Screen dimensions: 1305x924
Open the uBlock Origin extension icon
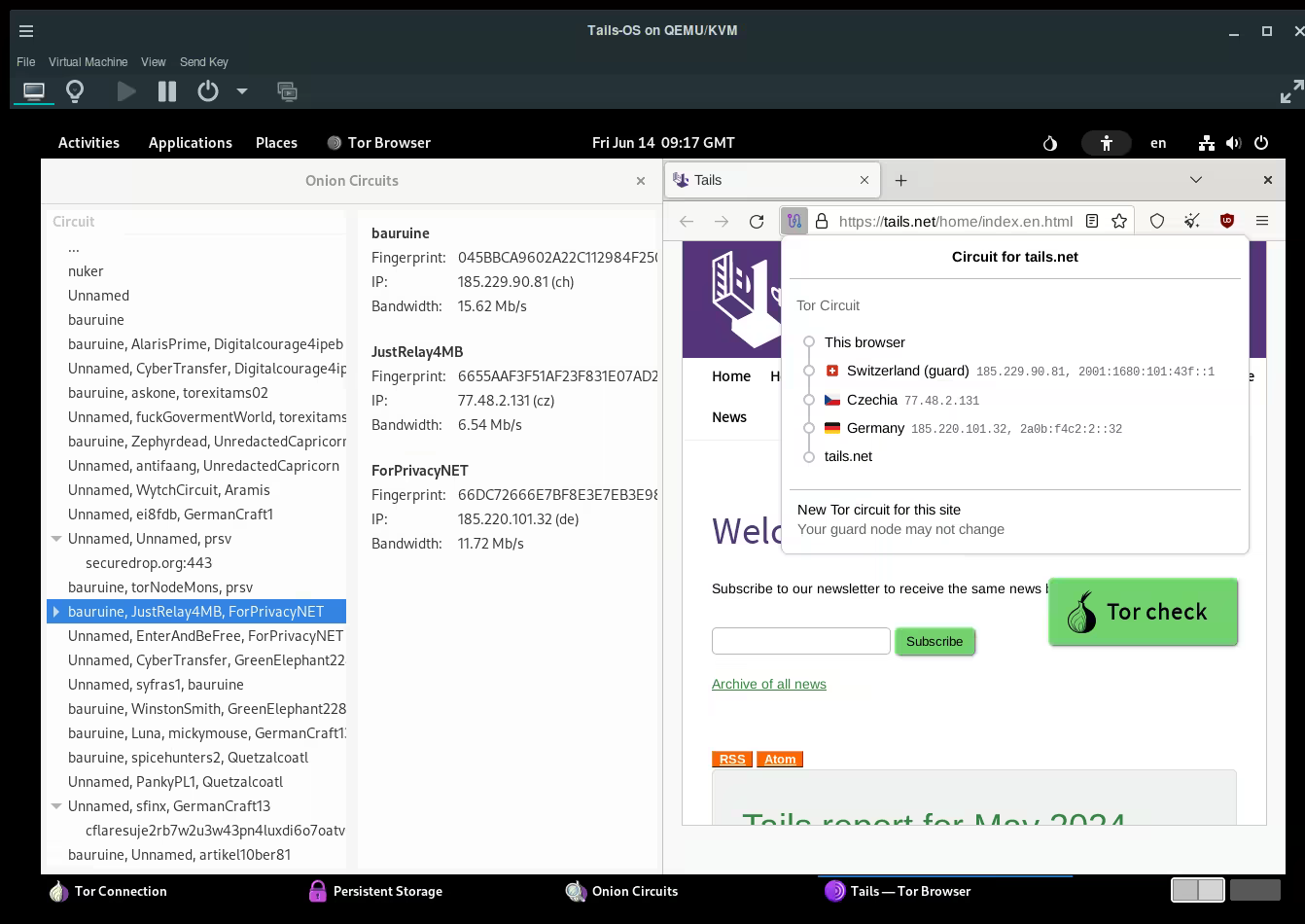click(x=1227, y=221)
